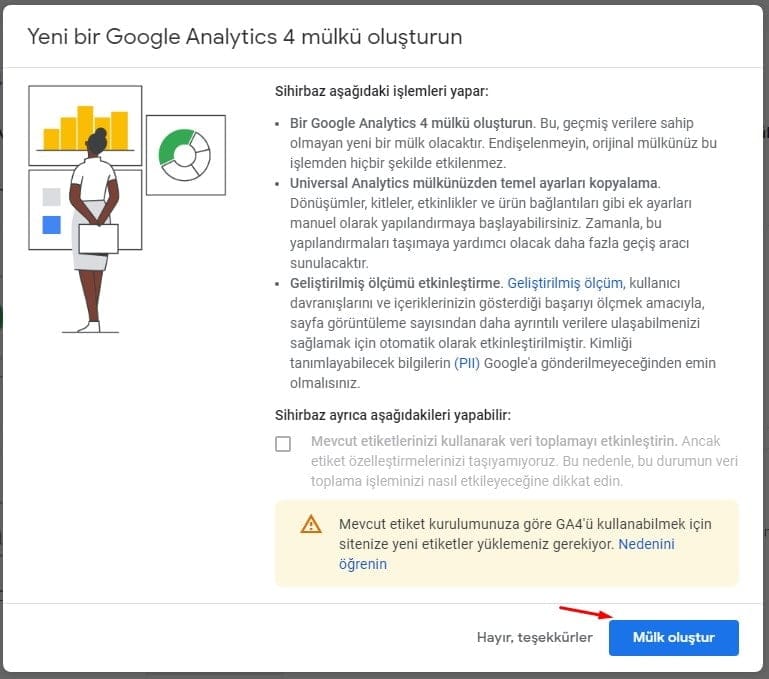Image resolution: width=769 pixels, height=679 pixels.
Task: Click the warning triangle icon
Action: point(311,524)
